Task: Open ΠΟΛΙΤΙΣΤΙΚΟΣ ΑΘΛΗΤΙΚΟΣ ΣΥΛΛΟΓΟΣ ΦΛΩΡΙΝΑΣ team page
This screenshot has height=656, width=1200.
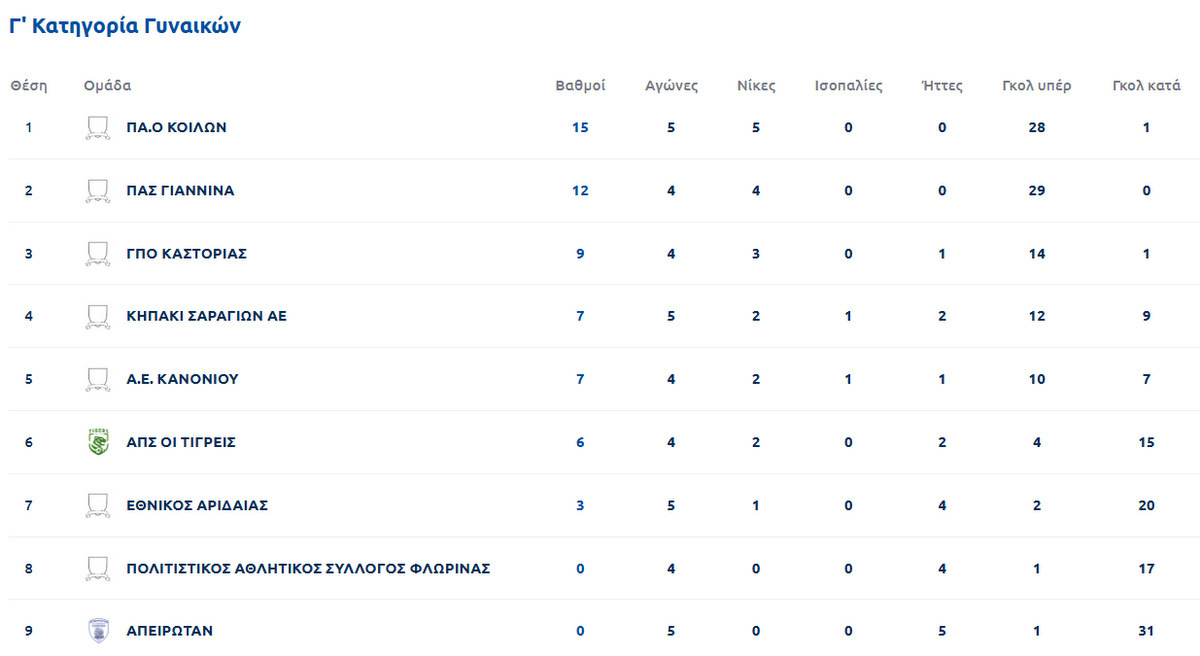Action: (x=308, y=569)
